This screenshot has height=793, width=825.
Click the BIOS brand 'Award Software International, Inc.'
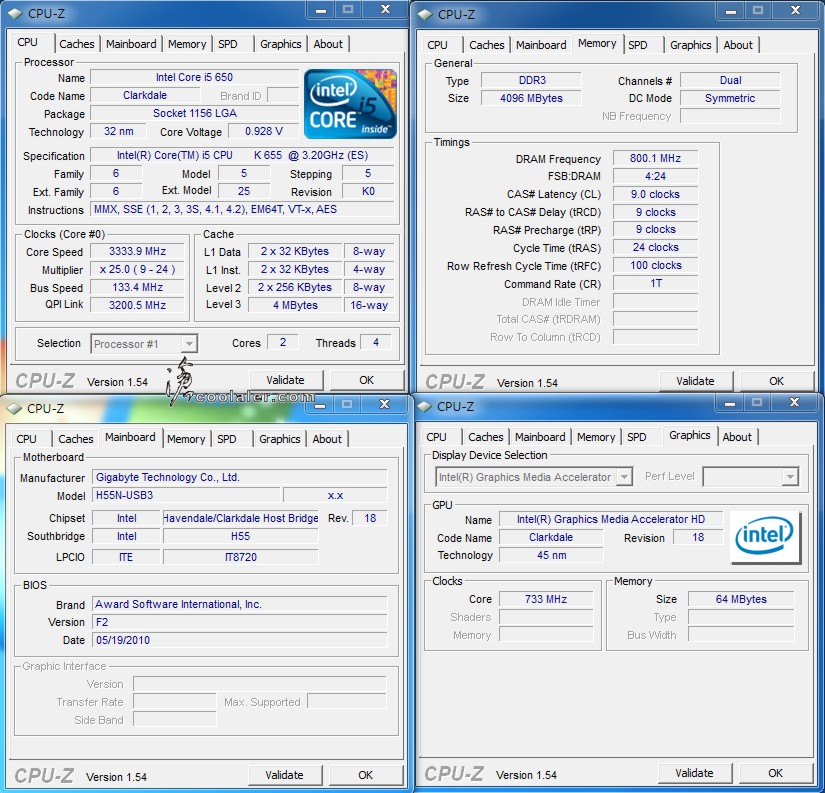point(239,605)
